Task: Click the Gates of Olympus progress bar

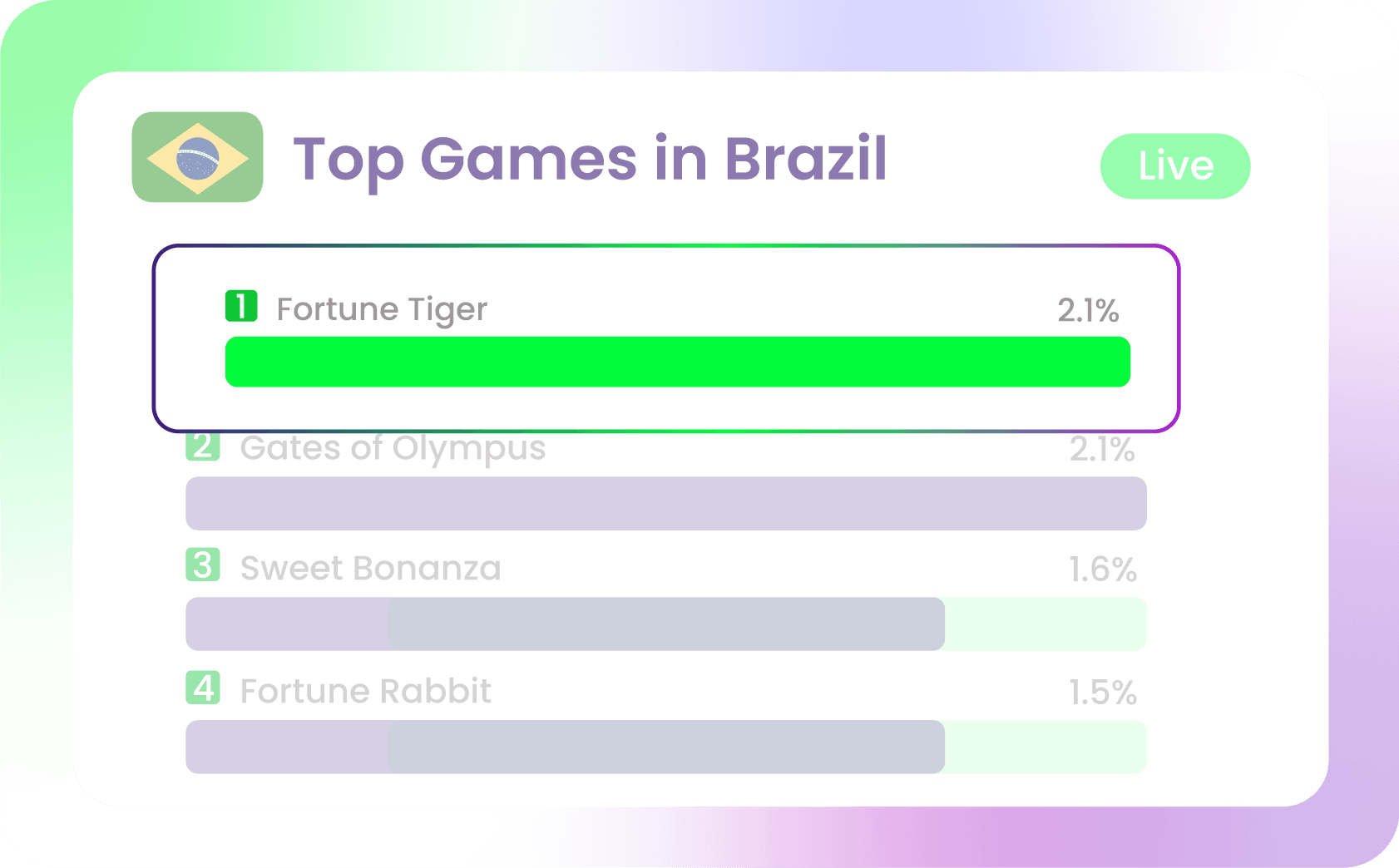Action: click(665, 504)
